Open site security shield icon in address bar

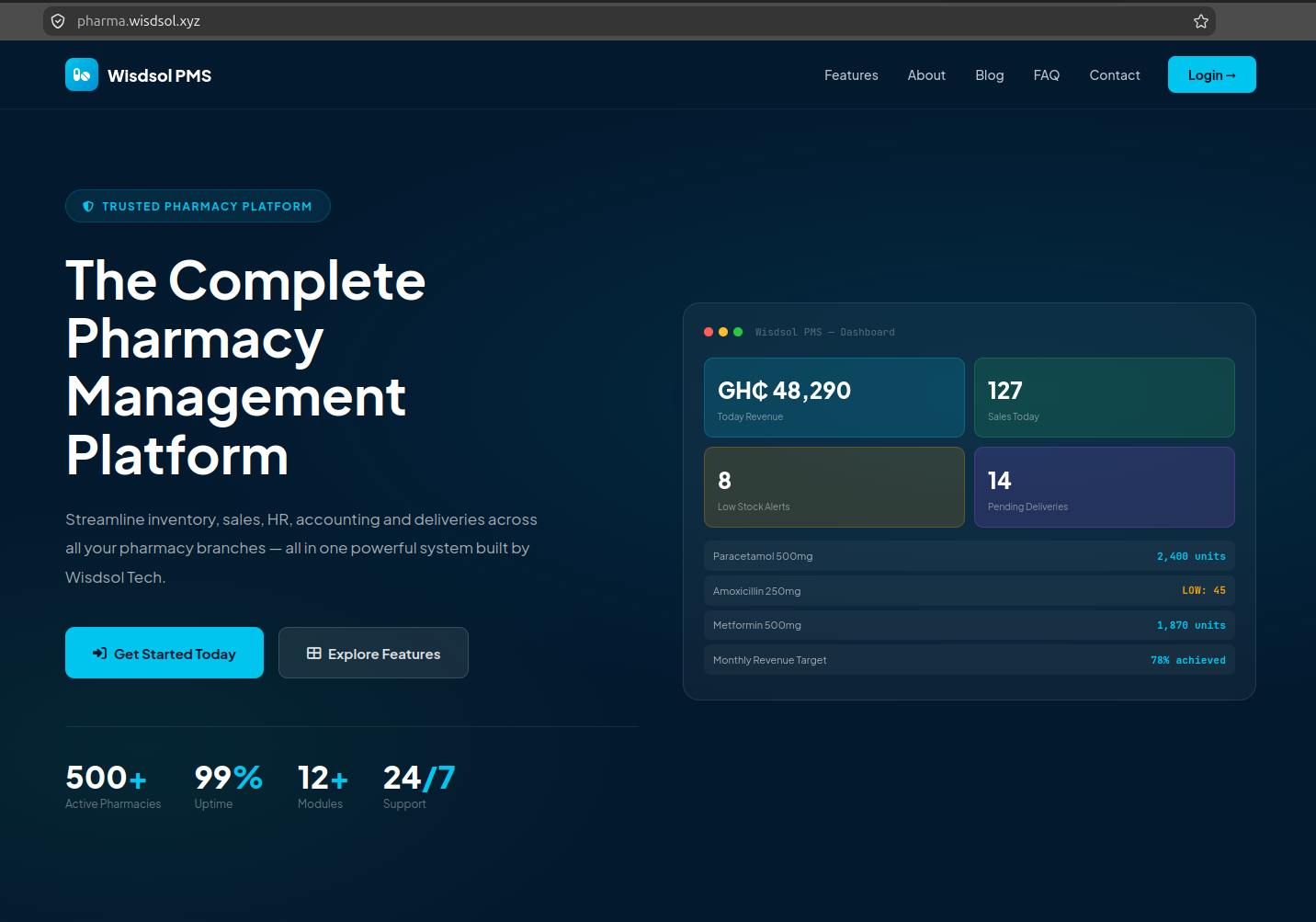[x=58, y=21]
